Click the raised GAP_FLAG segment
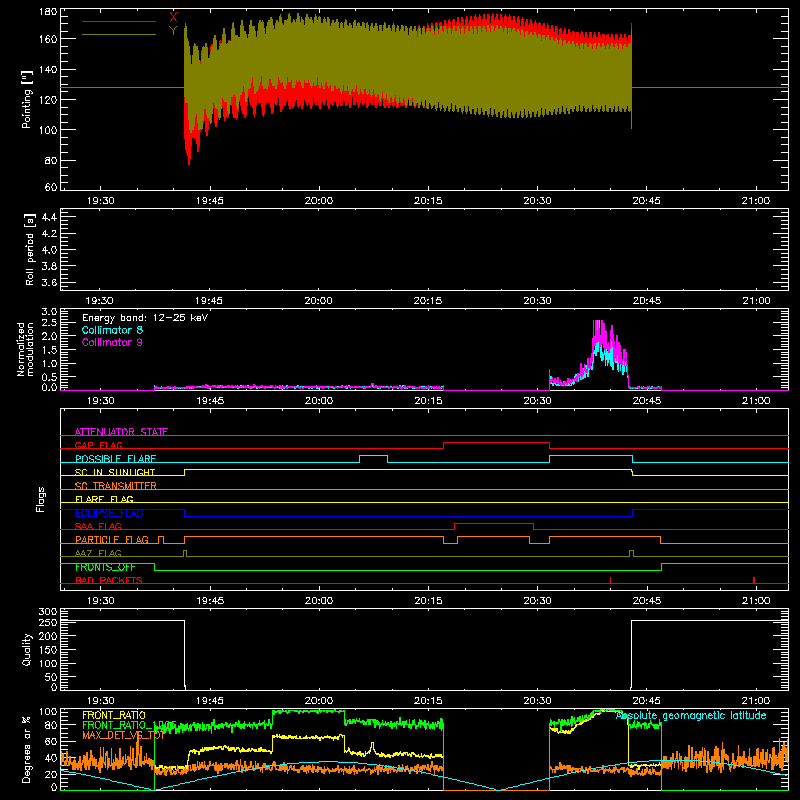The width and height of the screenshot is (800, 800). click(496, 443)
